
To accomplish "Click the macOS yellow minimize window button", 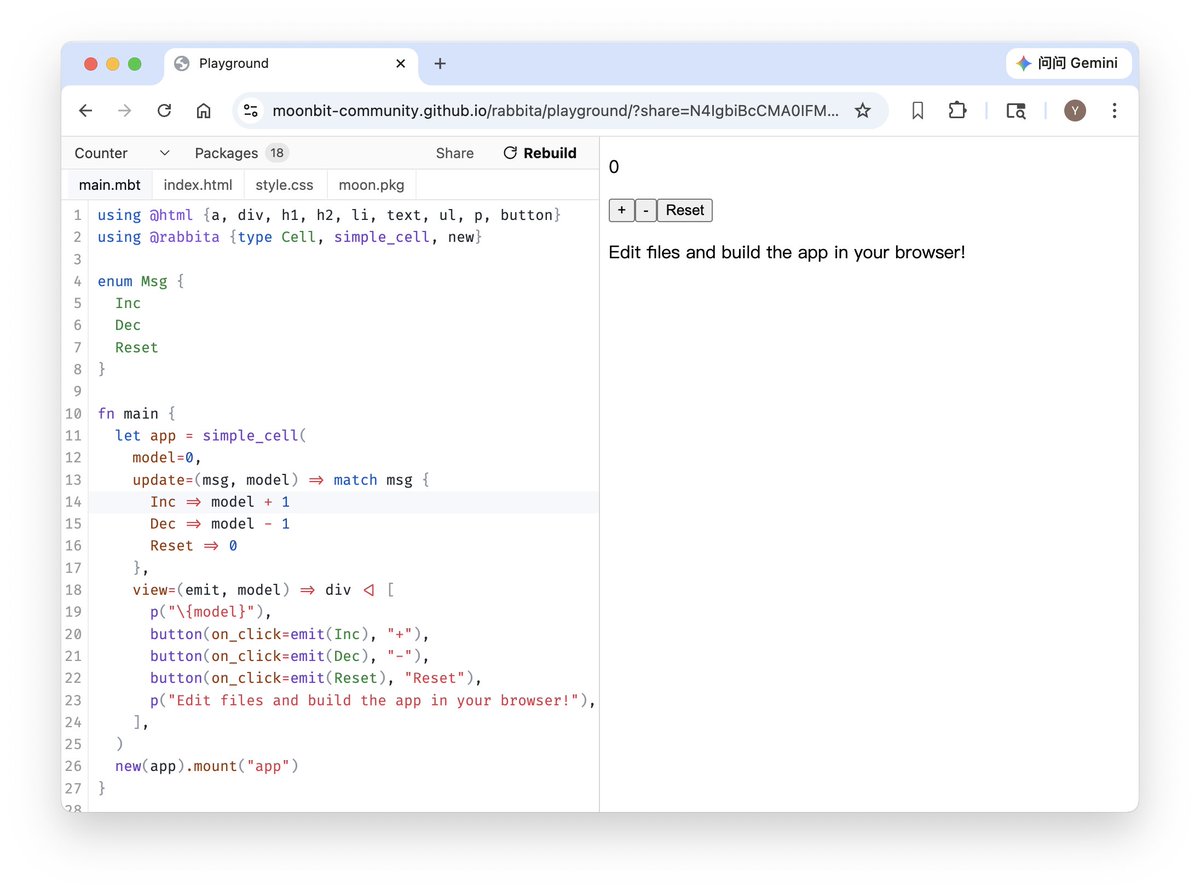I will pos(112,64).
